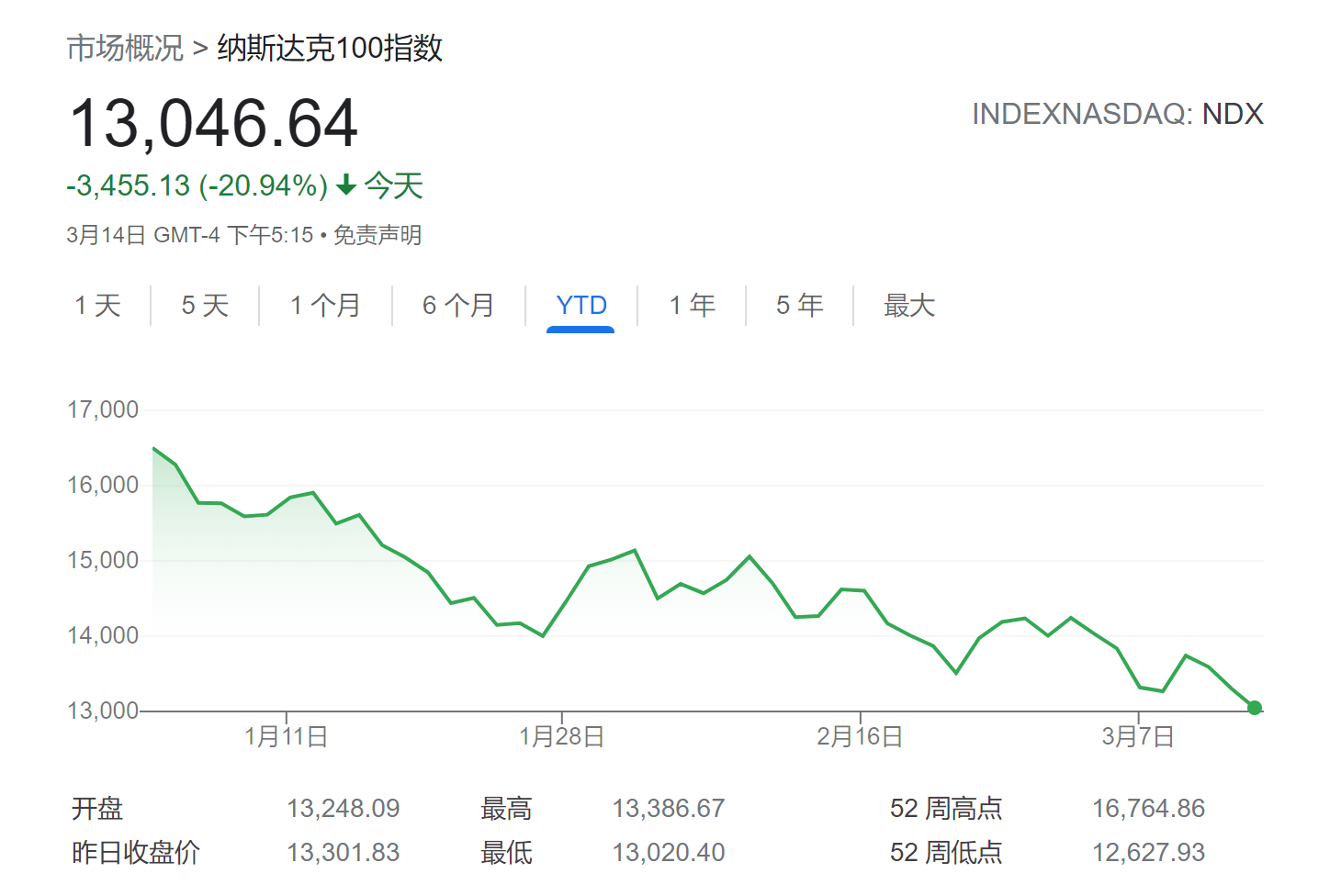Click the INDEXNASDAQ: NDX ticker label
The height and width of the screenshot is (896, 1341).
click(x=1118, y=114)
